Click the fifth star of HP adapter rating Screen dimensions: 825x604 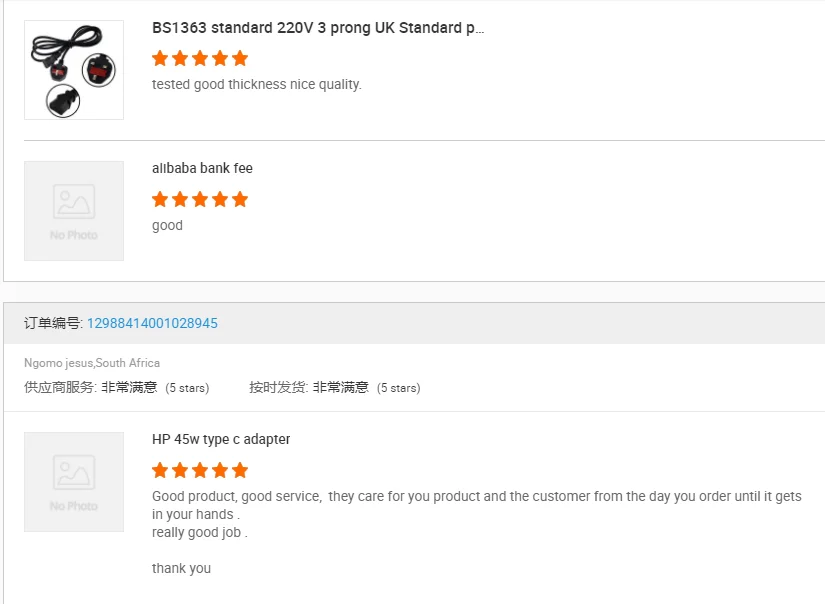(x=240, y=470)
